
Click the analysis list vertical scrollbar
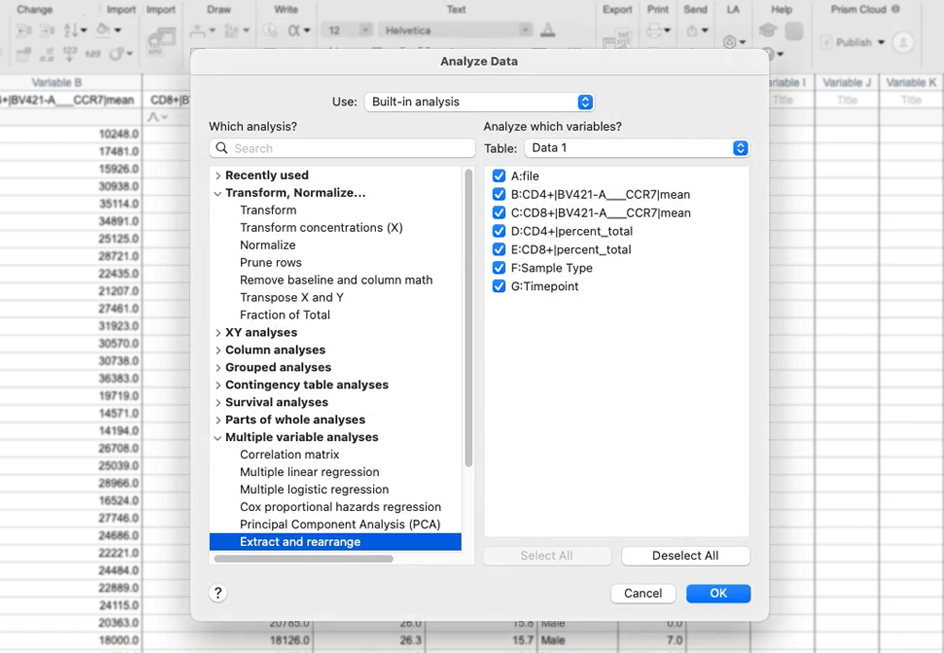point(468,320)
